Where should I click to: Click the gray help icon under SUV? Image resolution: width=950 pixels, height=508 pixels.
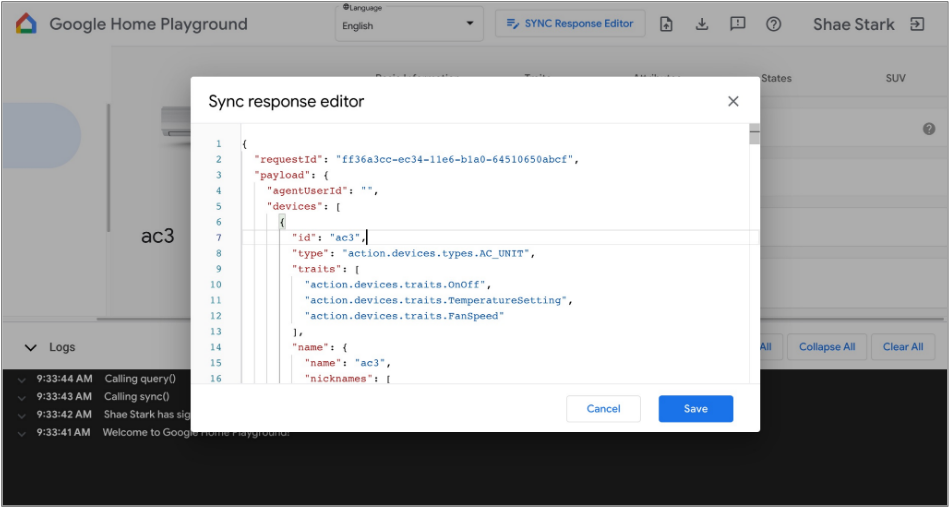[x=929, y=129]
